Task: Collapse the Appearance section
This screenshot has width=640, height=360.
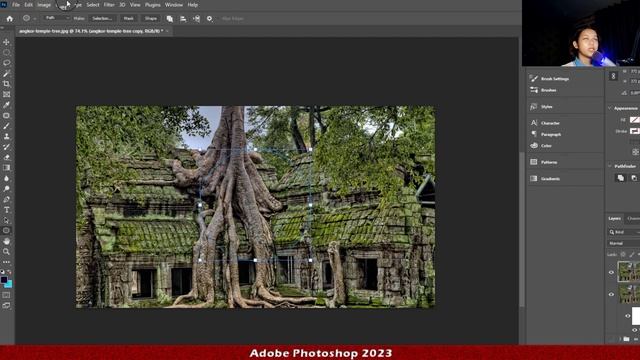Action: 610,108
